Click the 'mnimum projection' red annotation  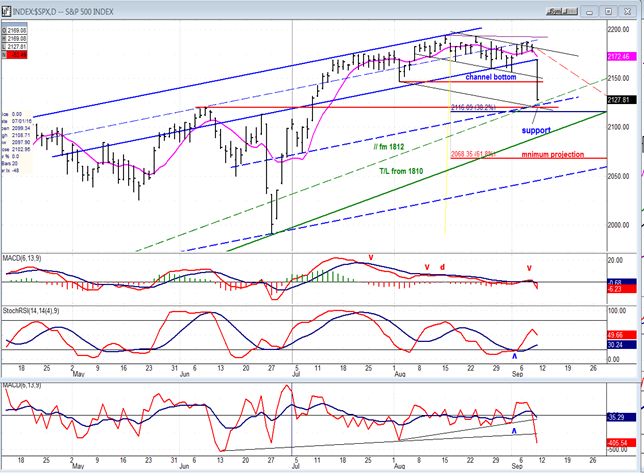552,154
